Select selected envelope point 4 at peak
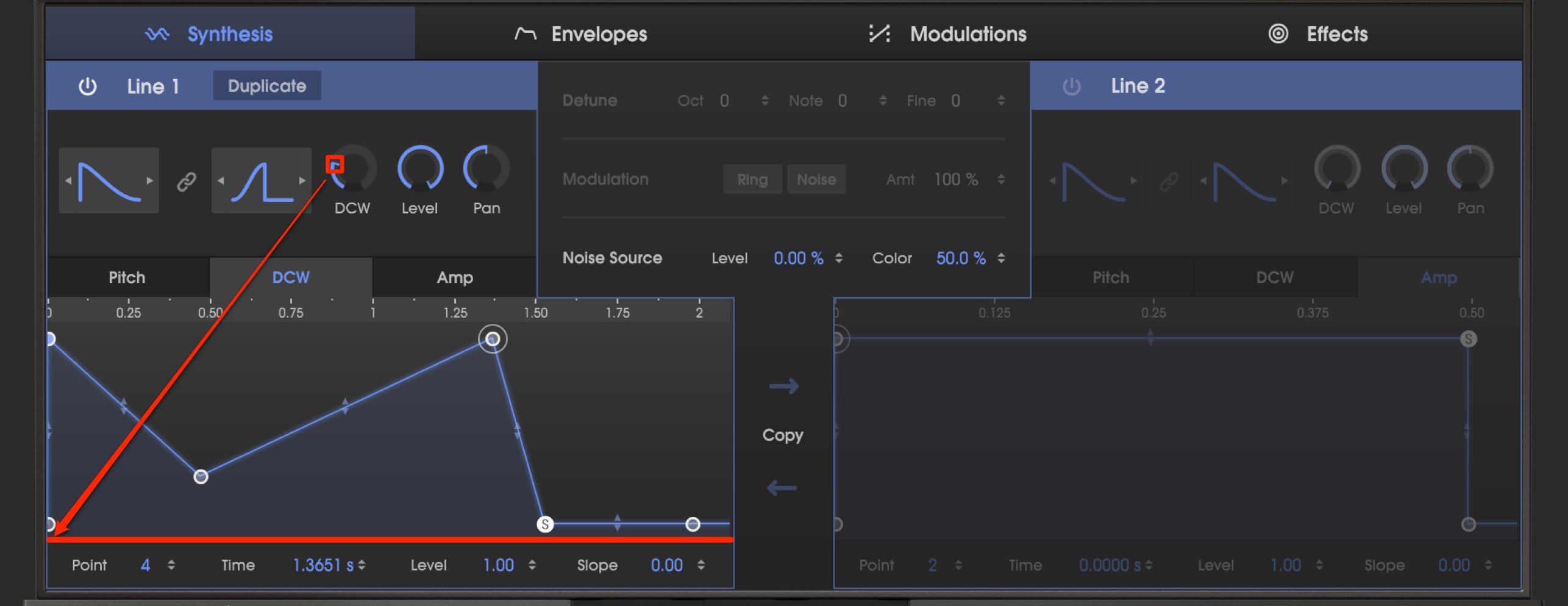The height and width of the screenshot is (606, 1568). tap(493, 339)
